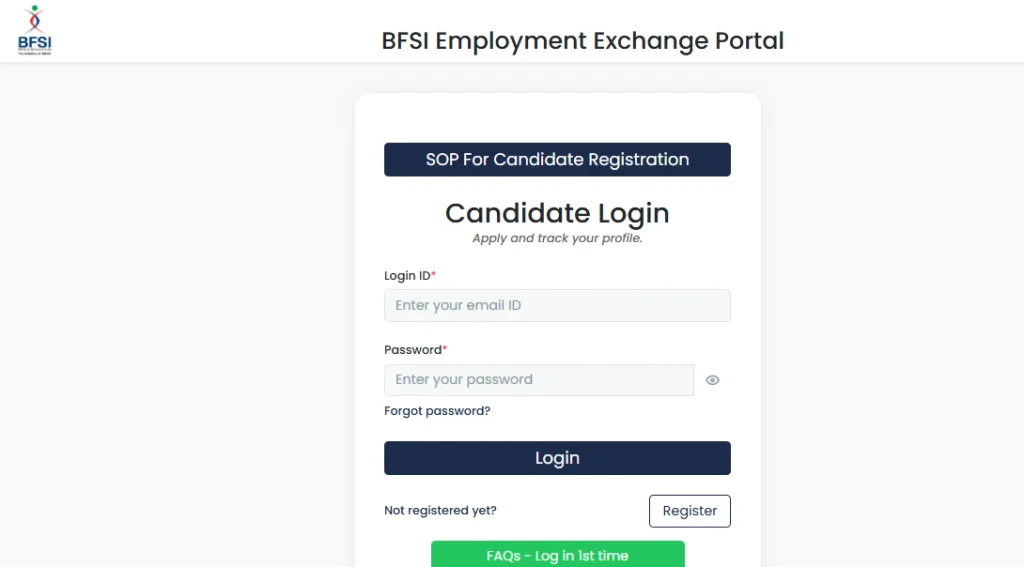Click the red asterisk beside Password

coord(445,349)
